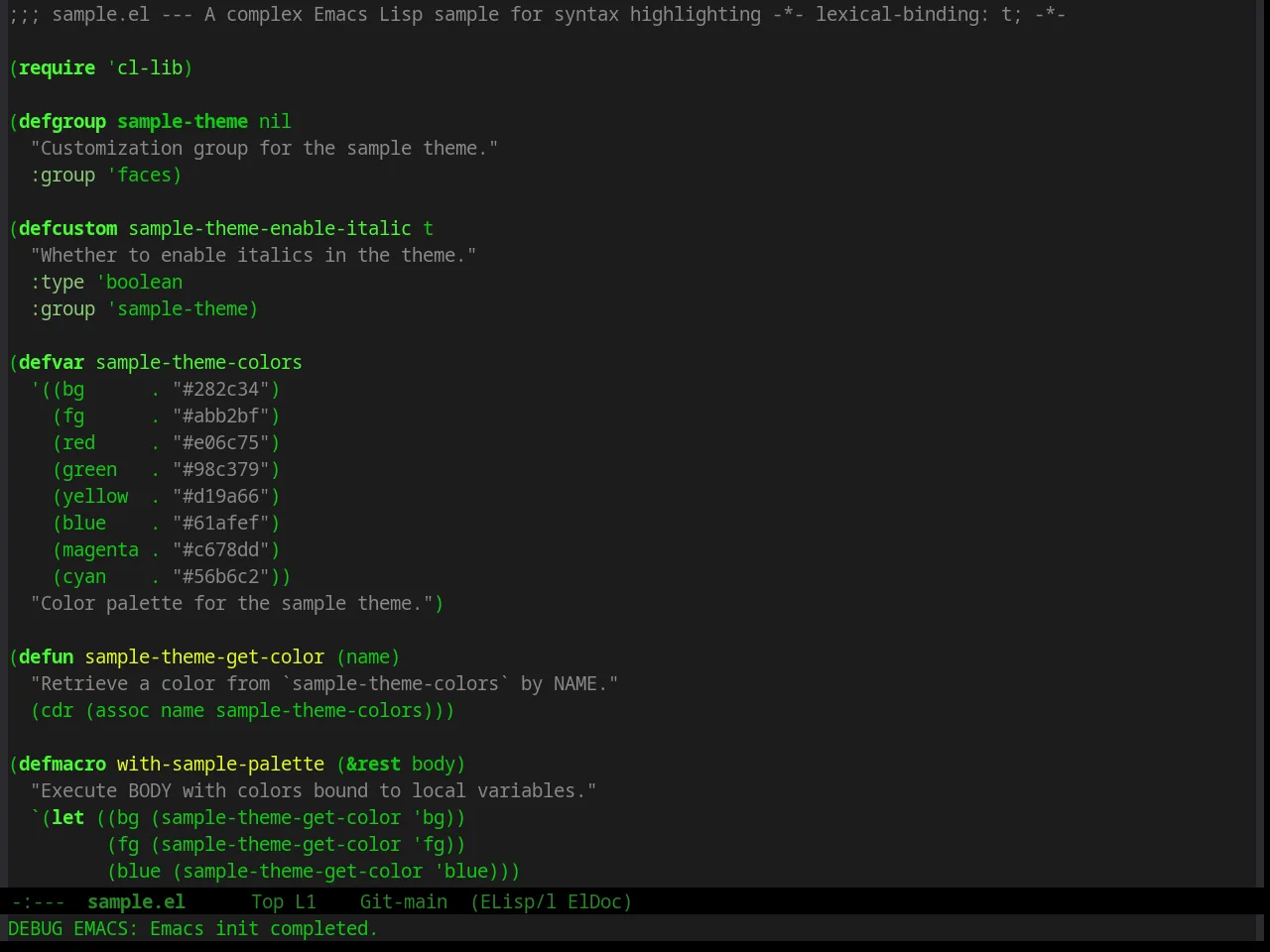Click the 'defvar' keyword
Image resolution: width=1270 pixels, height=952 pixels.
[52, 362]
